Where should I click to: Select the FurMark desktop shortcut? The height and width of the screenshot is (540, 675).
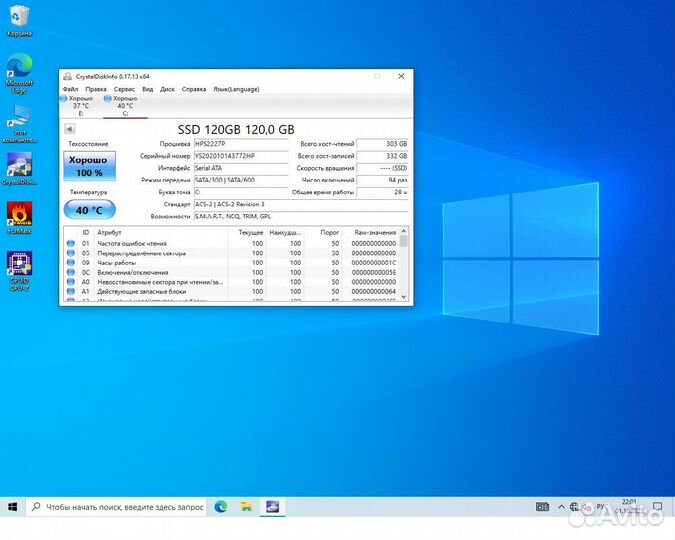click(19, 218)
